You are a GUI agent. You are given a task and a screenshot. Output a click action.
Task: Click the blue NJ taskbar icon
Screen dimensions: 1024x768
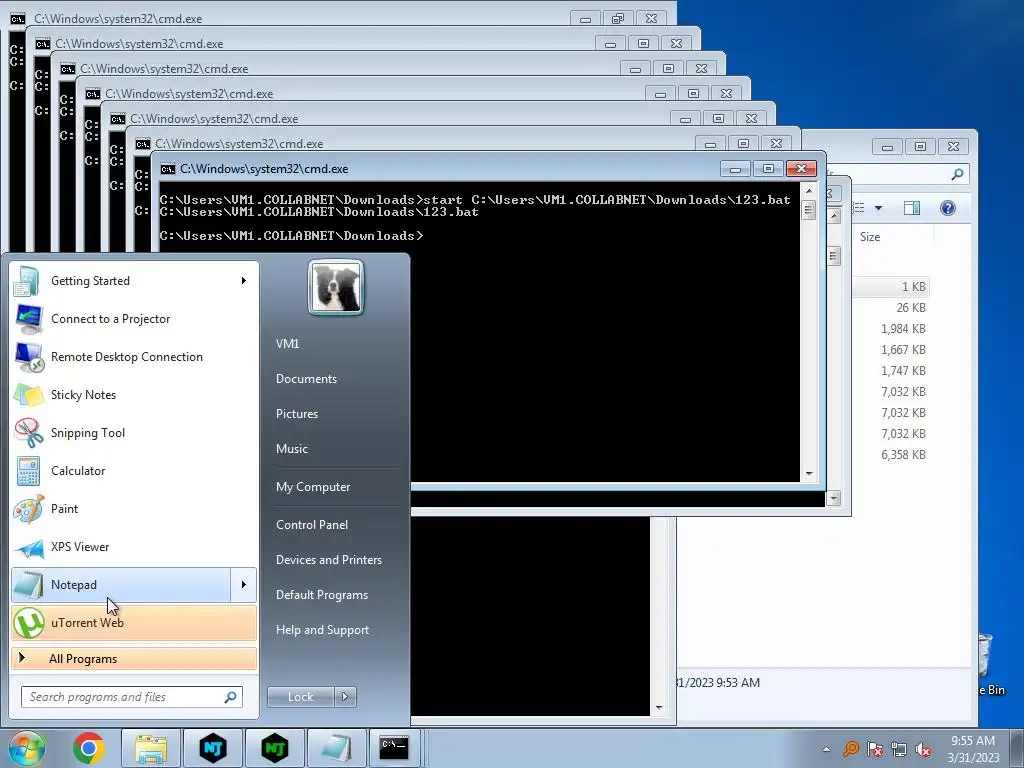(x=213, y=748)
